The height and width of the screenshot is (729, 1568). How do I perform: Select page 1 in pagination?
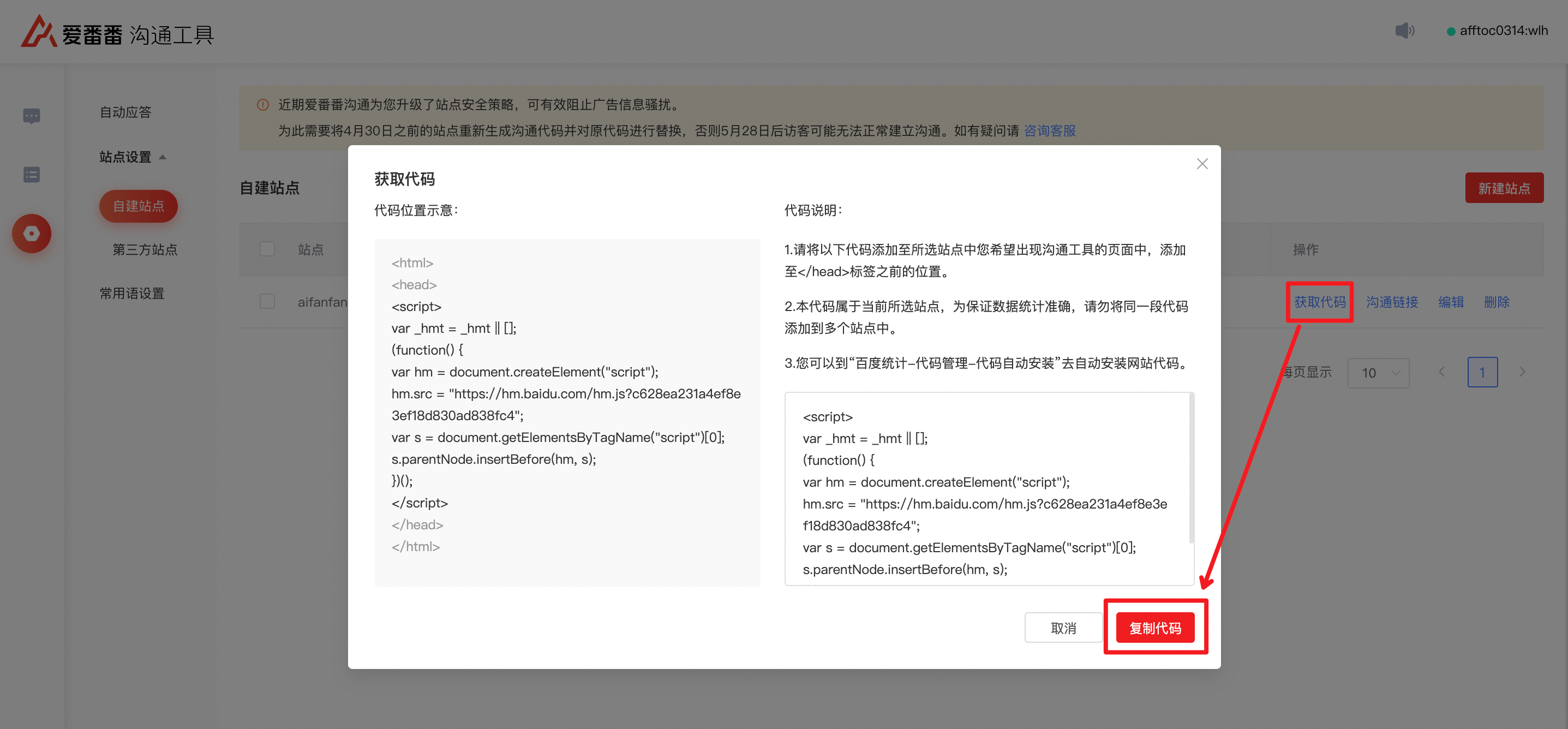point(1482,372)
